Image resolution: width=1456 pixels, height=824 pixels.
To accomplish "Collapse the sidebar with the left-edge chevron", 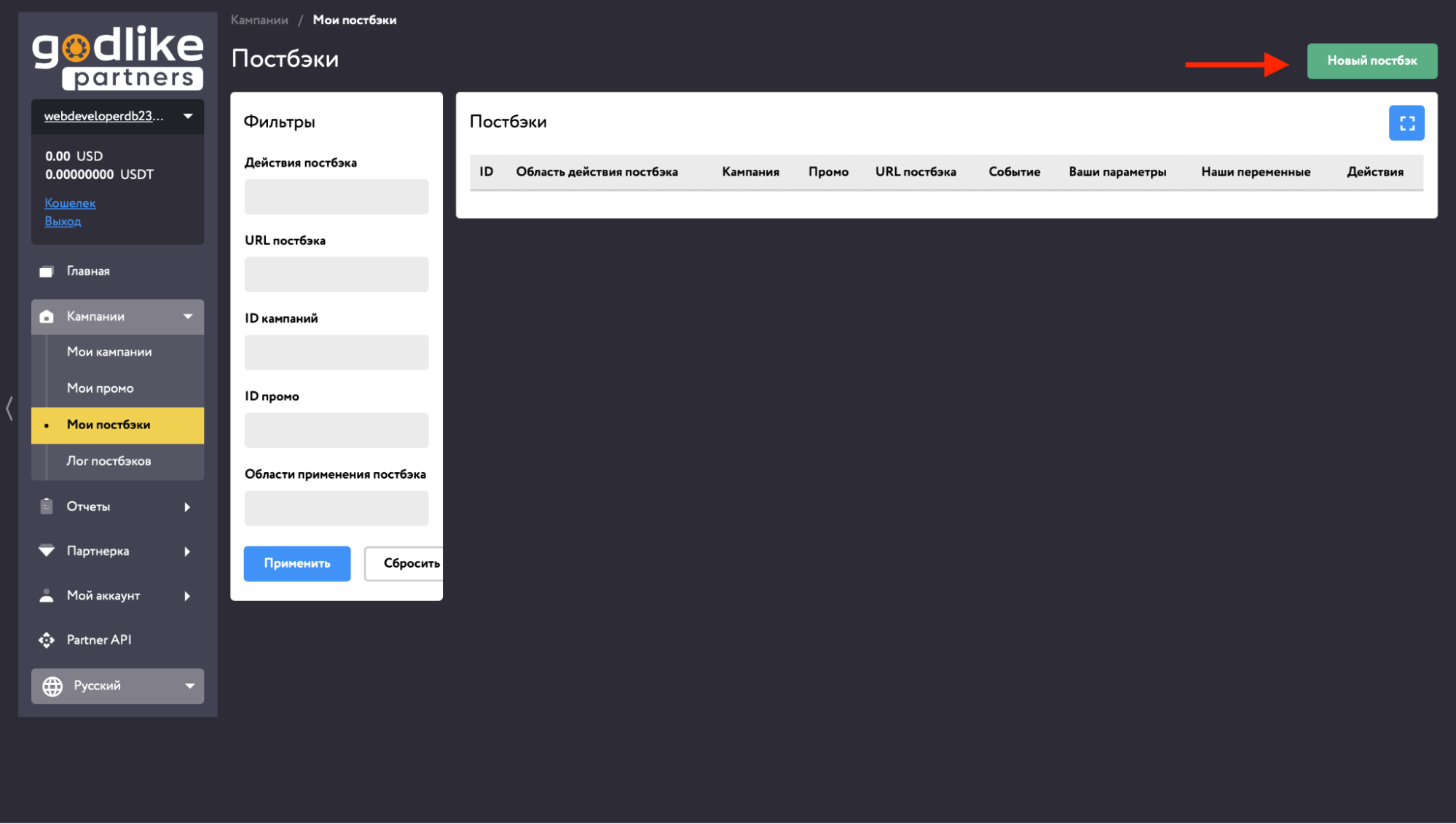I will (x=9, y=408).
